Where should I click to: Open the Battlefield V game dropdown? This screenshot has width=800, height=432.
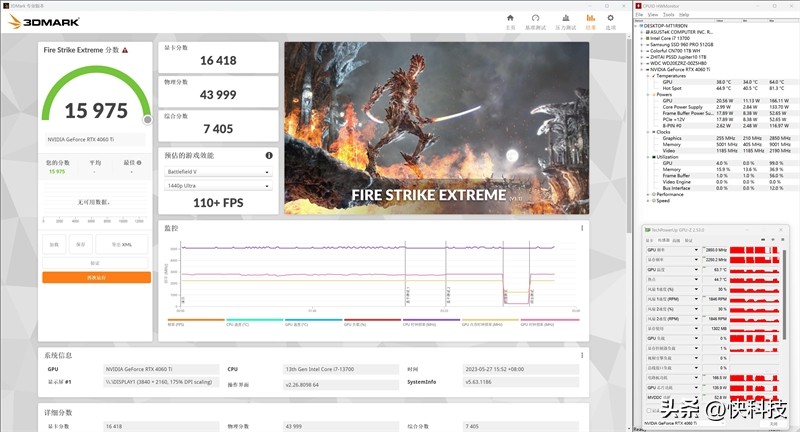point(218,172)
